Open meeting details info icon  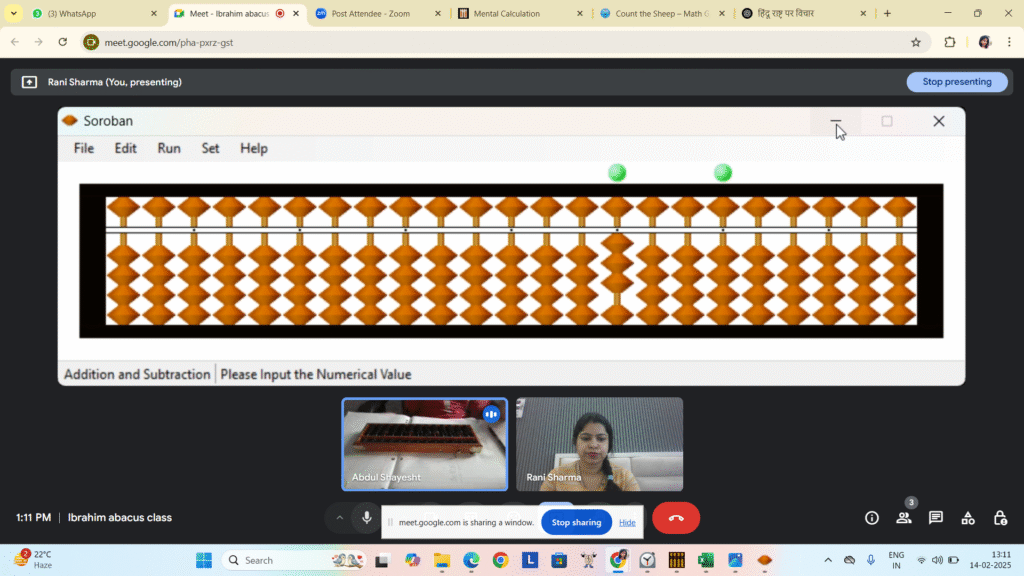(x=872, y=518)
